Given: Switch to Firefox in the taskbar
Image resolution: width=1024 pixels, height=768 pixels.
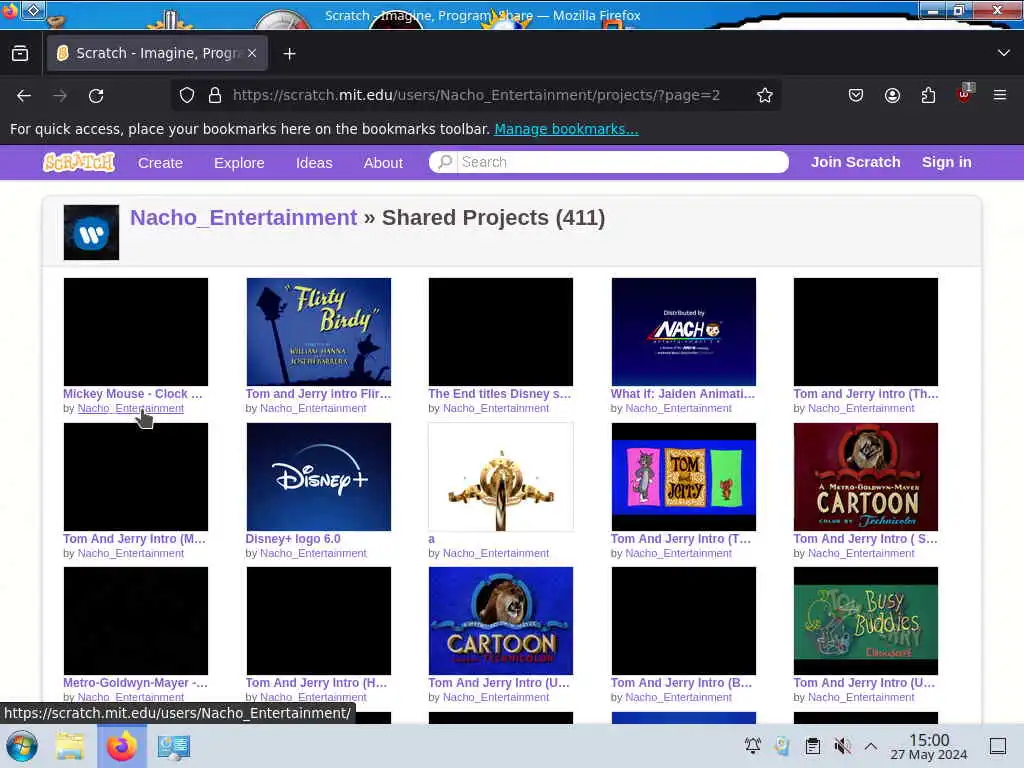Looking at the screenshot, I should (x=121, y=746).
